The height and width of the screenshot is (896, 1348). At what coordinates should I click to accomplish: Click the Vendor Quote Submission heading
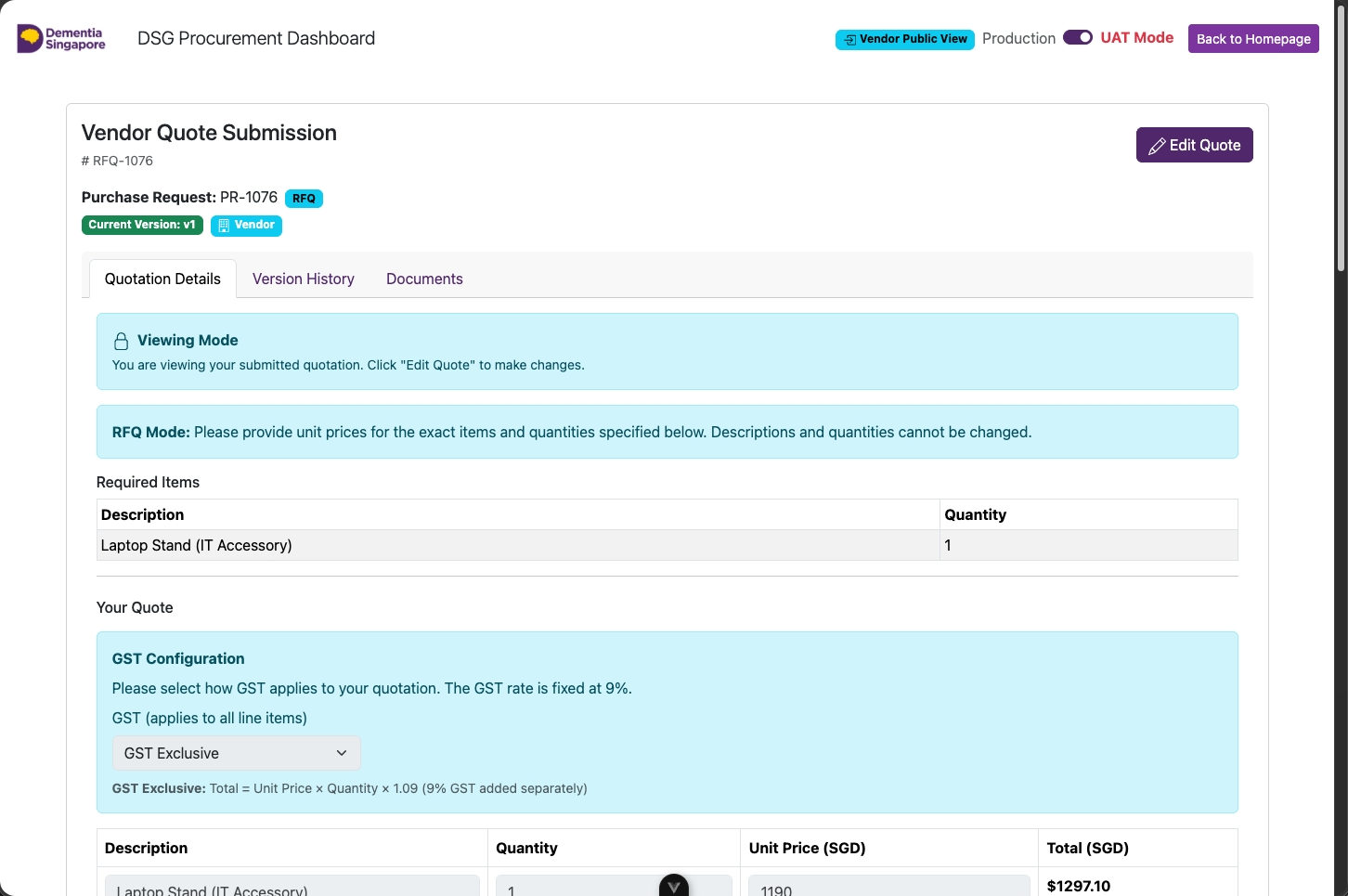209,133
